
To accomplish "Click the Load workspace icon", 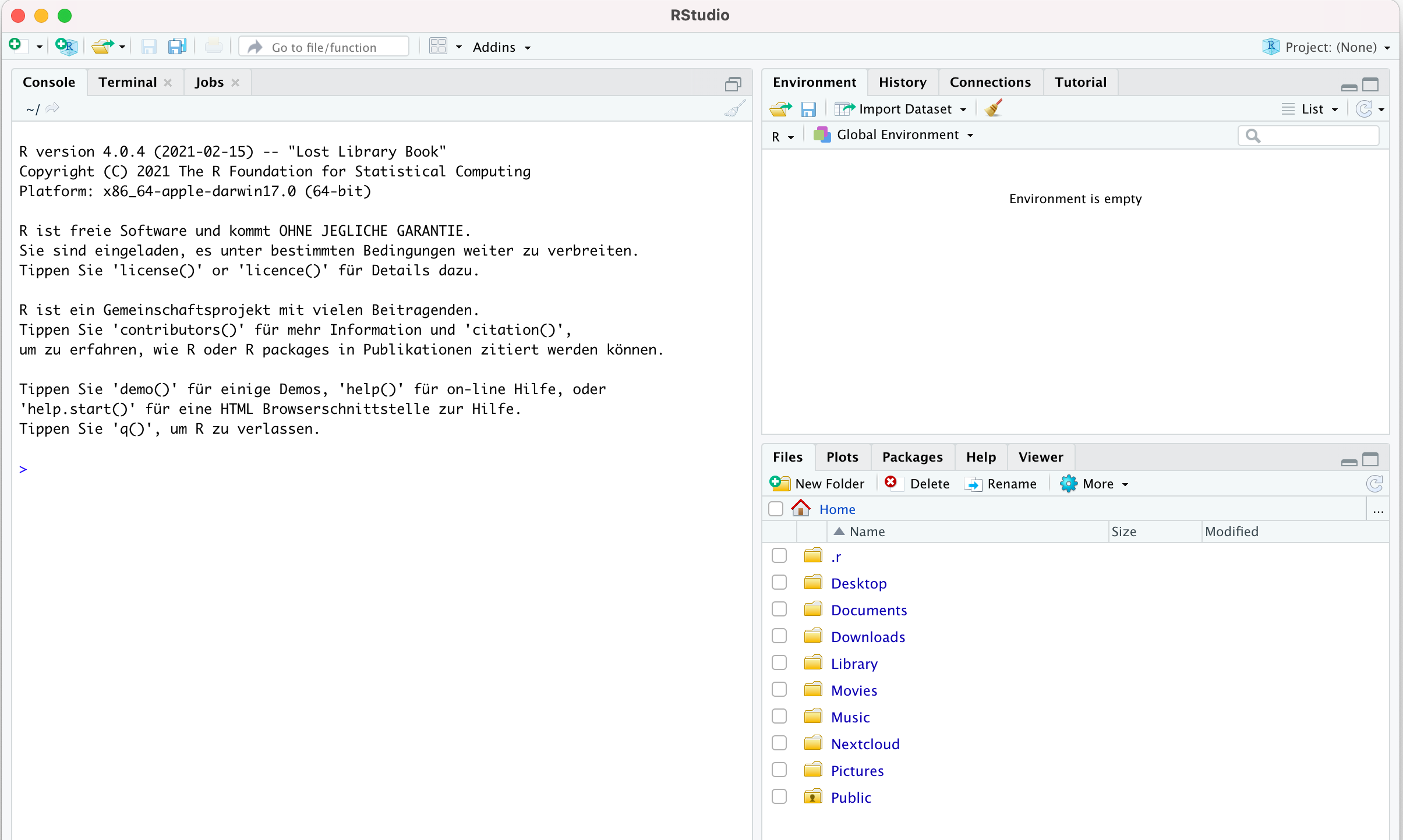I will coord(780,109).
